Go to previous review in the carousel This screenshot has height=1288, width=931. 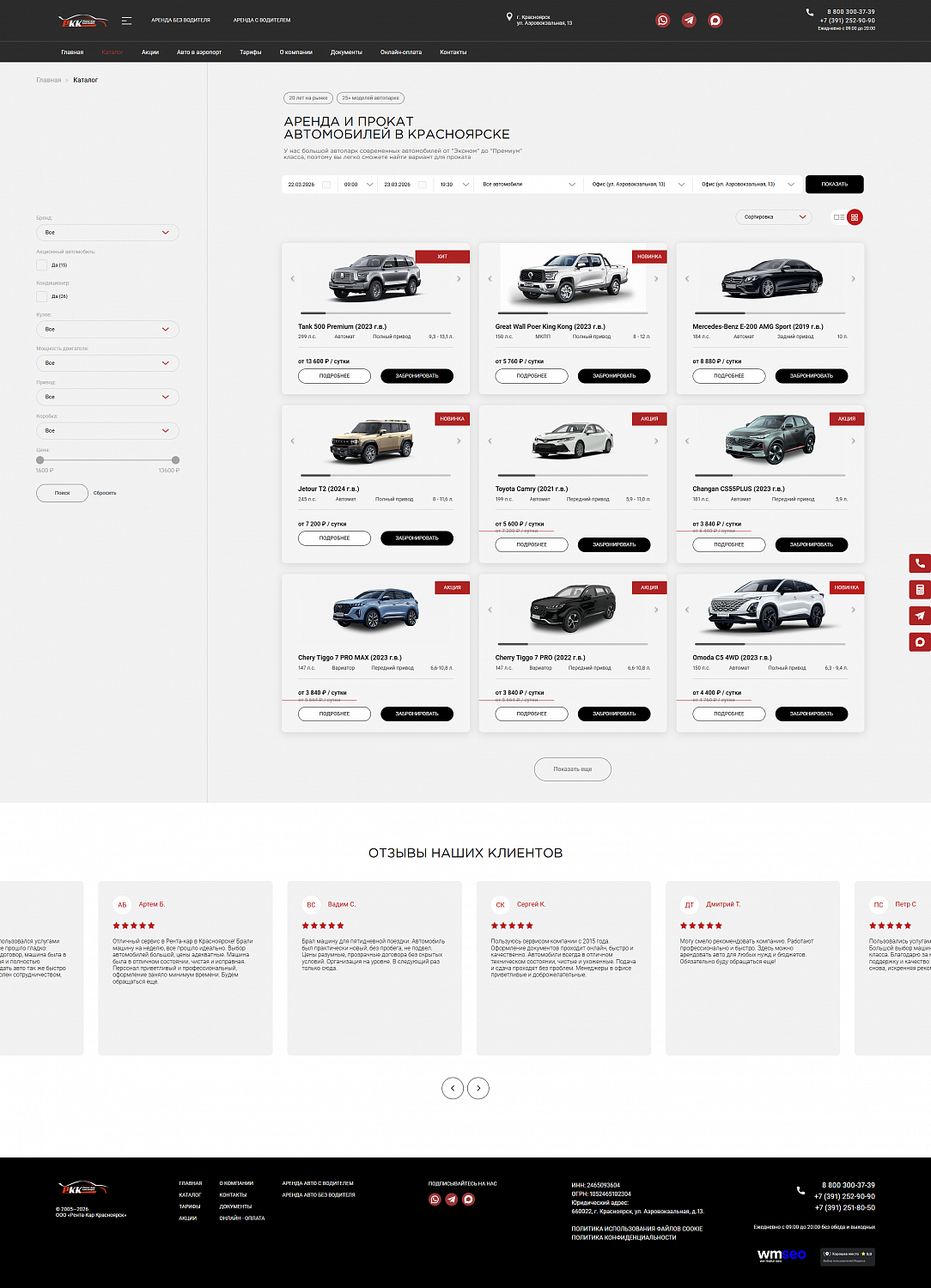pos(453,1088)
